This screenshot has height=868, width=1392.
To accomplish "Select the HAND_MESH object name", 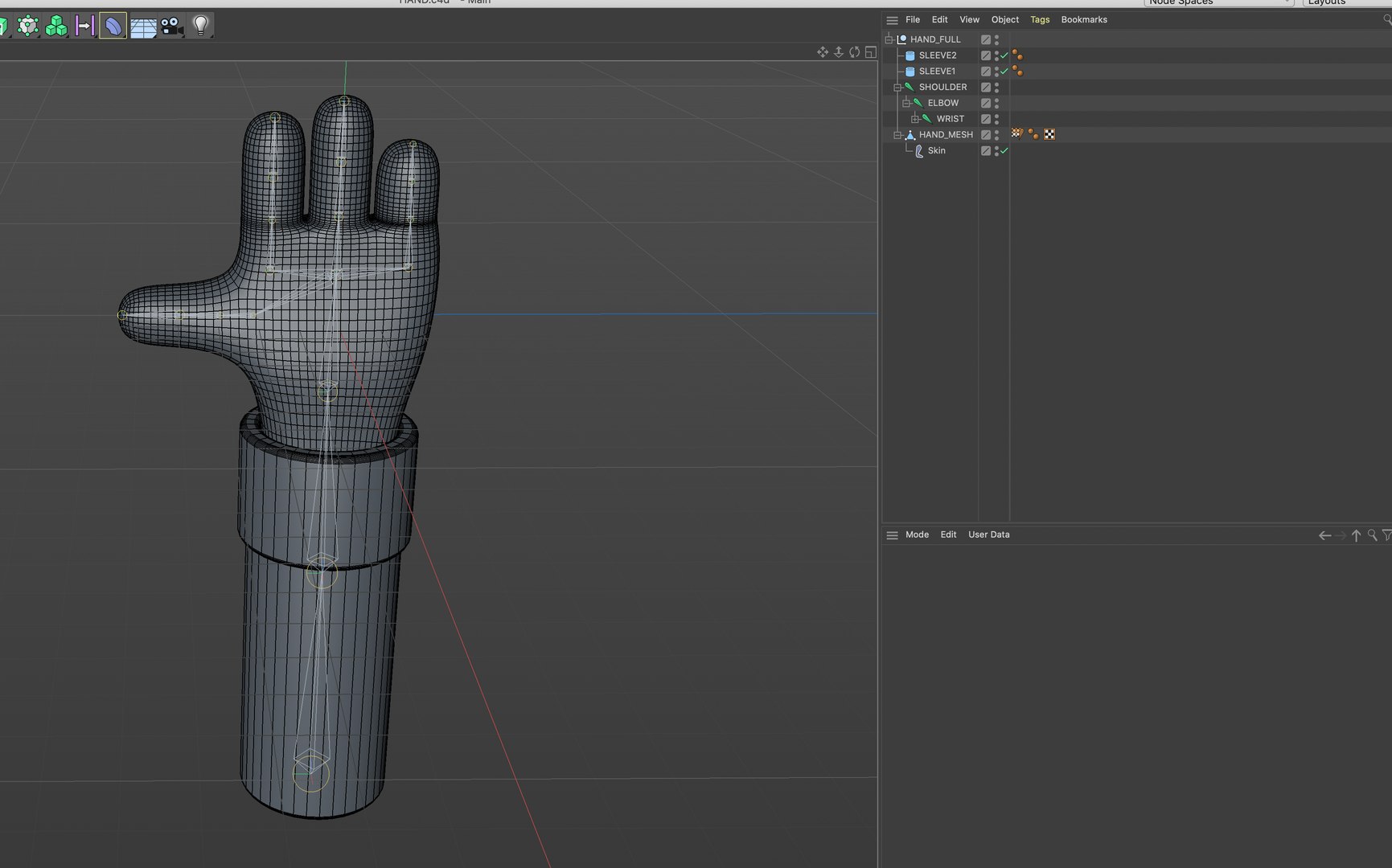I will click(946, 135).
